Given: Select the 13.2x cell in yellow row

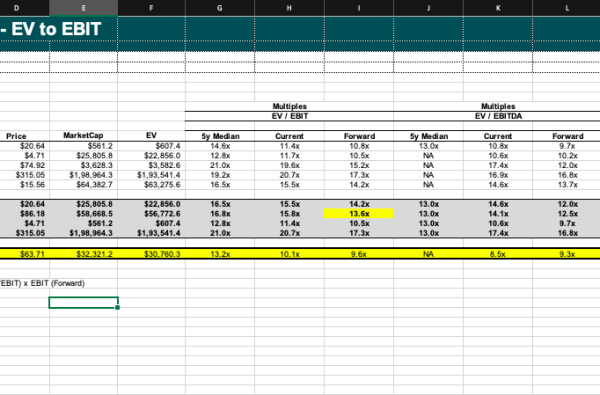Looking at the screenshot, I should 220,254.
